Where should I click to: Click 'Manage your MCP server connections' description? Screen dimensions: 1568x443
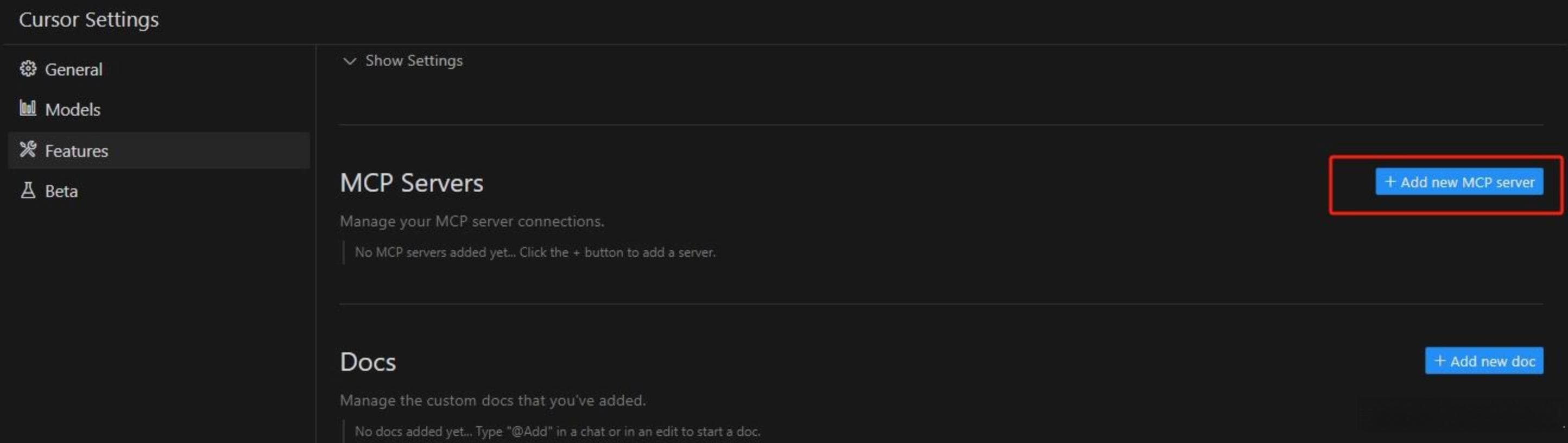tap(472, 221)
